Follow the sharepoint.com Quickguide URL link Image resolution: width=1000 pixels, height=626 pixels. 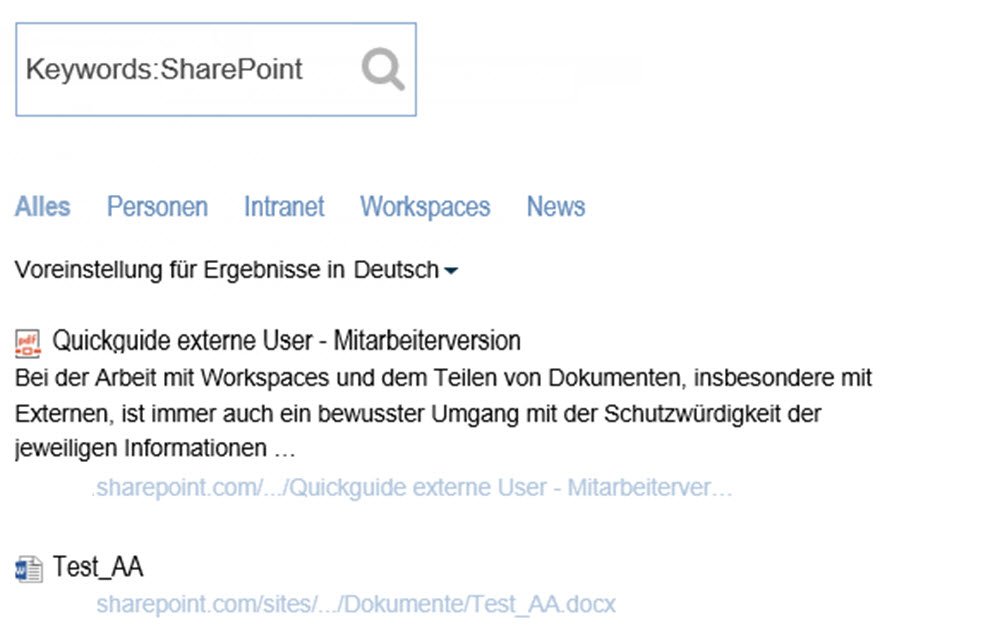[413, 488]
